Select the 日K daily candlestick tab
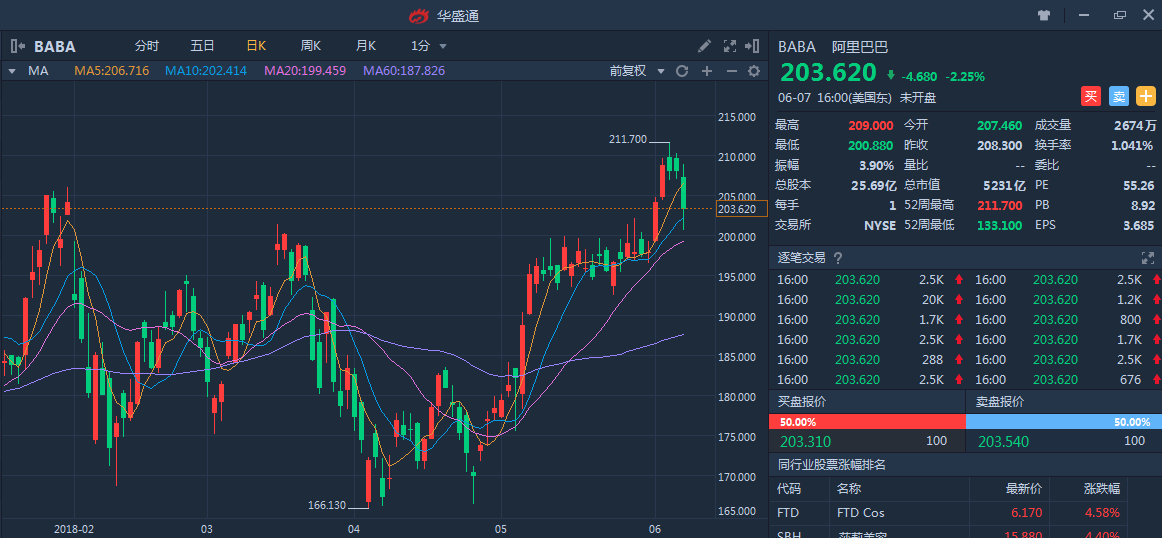 pyautogui.click(x=256, y=46)
